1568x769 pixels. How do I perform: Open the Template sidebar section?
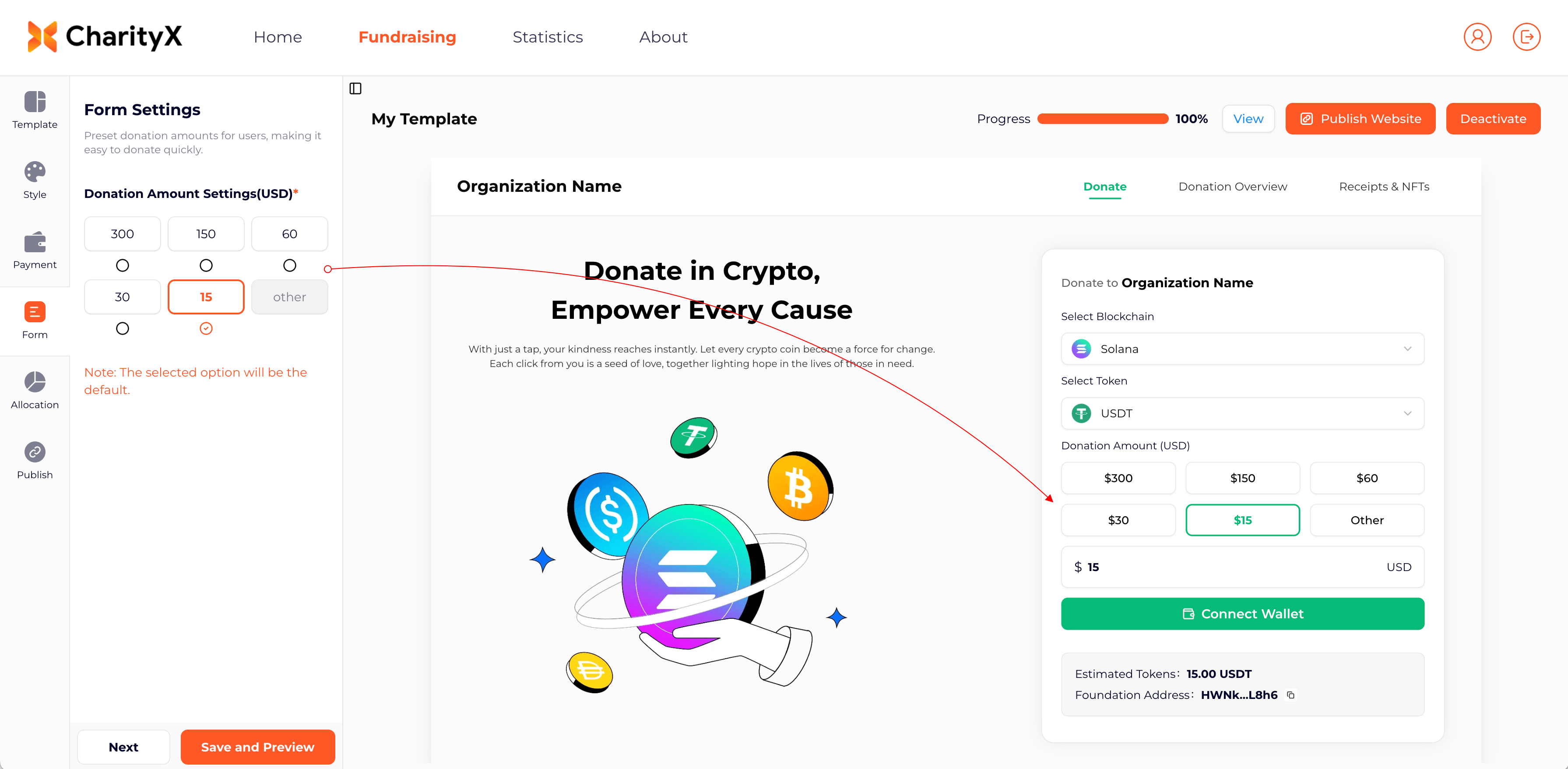click(x=35, y=110)
